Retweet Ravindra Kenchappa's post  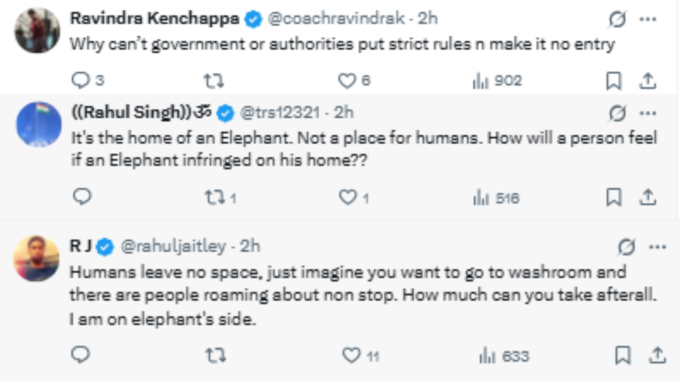[214, 81]
